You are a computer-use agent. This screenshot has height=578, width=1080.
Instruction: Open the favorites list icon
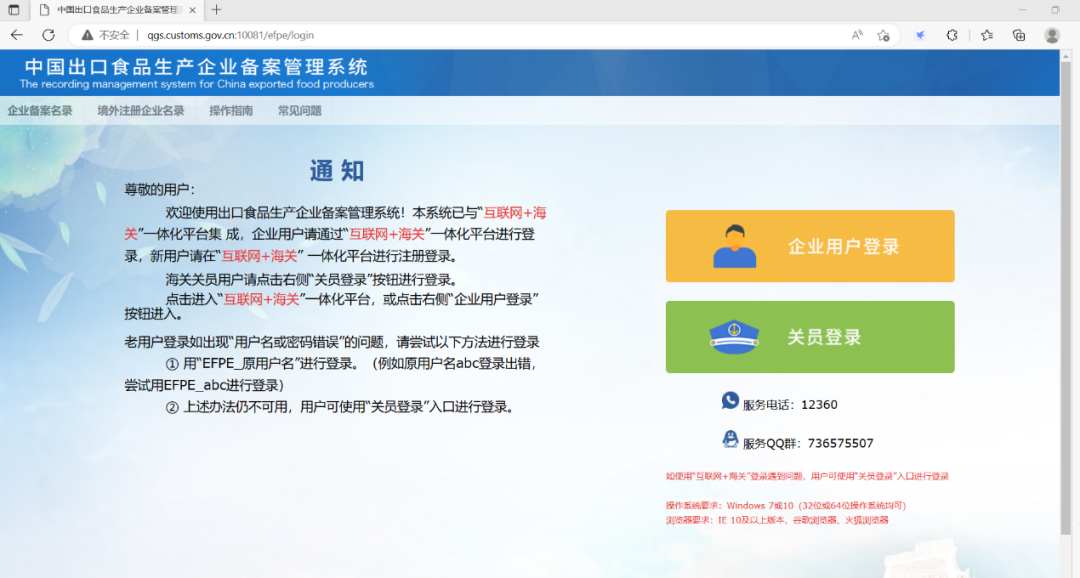point(985,33)
